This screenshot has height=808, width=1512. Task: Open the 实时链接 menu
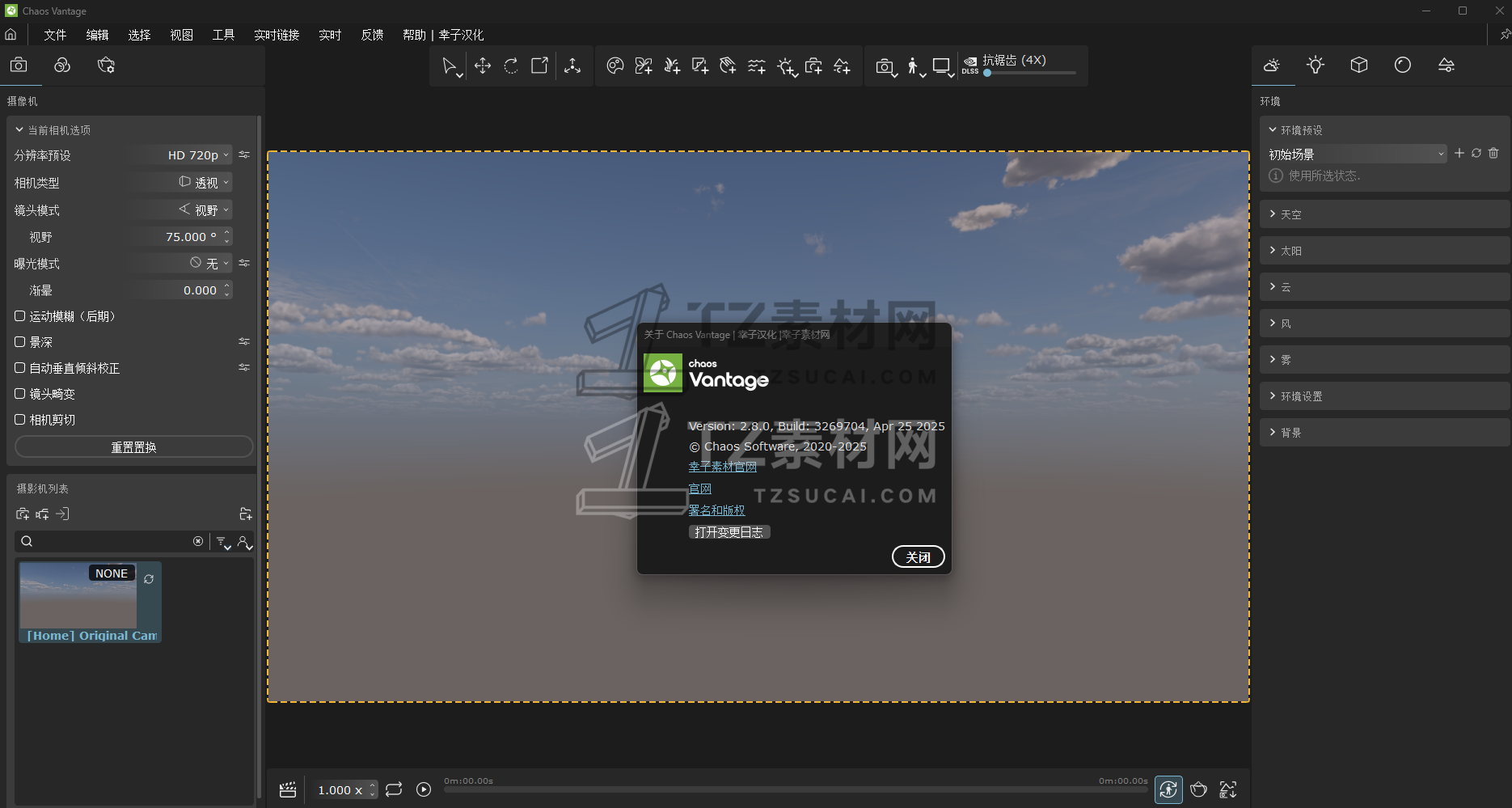pos(277,35)
